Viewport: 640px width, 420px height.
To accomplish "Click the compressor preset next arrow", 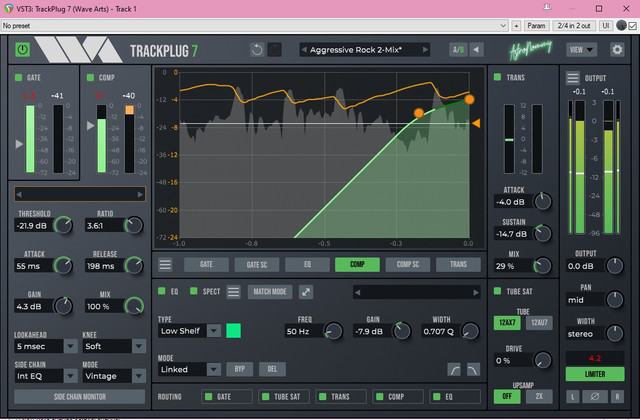I will pyautogui.click(x=140, y=195).
